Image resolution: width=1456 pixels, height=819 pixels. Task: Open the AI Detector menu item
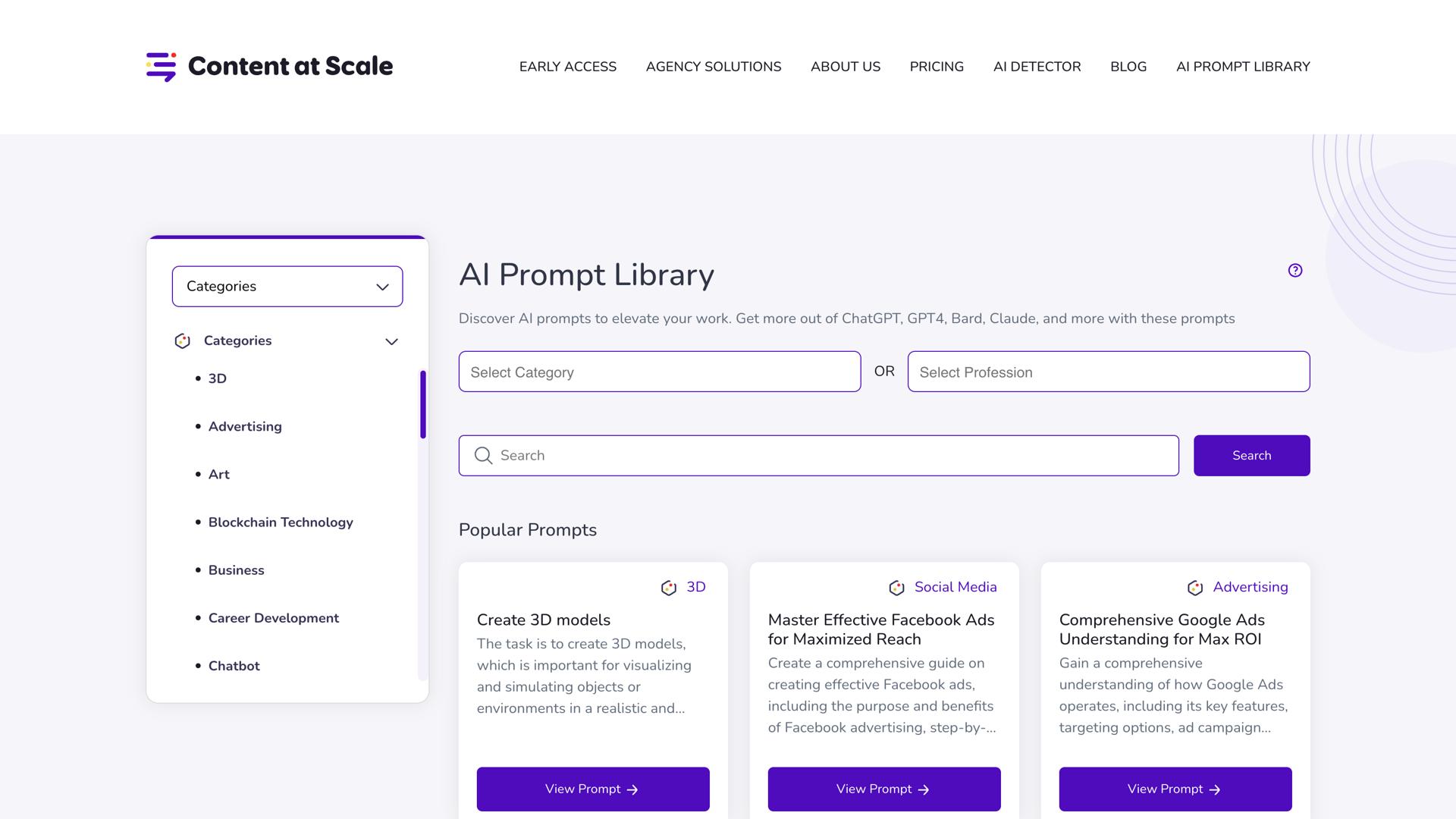click(x=1037, y=67)
